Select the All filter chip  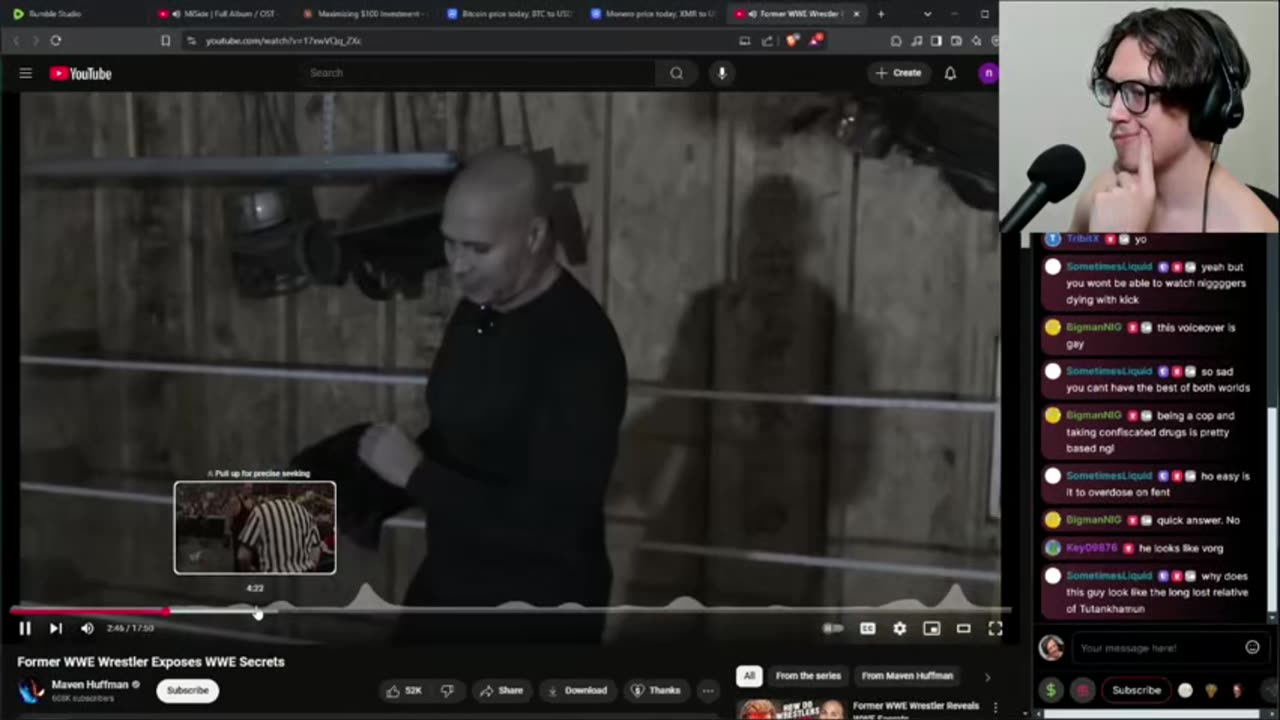tap(749, 676)
